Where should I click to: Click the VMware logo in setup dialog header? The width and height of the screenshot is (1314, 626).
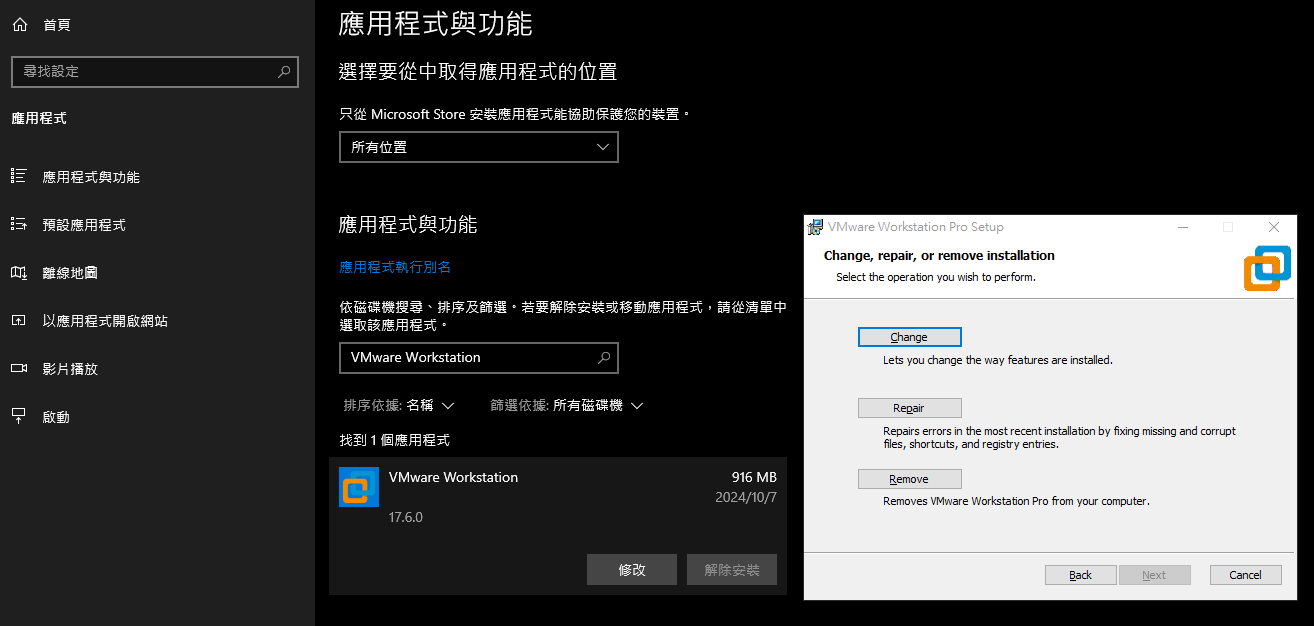coord(1267,269)
